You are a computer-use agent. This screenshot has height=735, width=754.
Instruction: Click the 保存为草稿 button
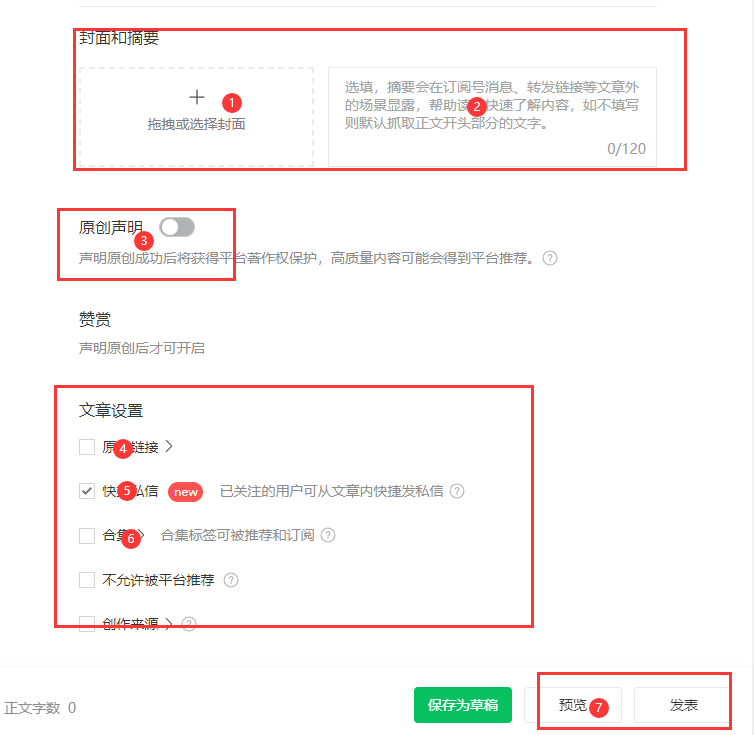pyautogui.click(x=463, y=705)
